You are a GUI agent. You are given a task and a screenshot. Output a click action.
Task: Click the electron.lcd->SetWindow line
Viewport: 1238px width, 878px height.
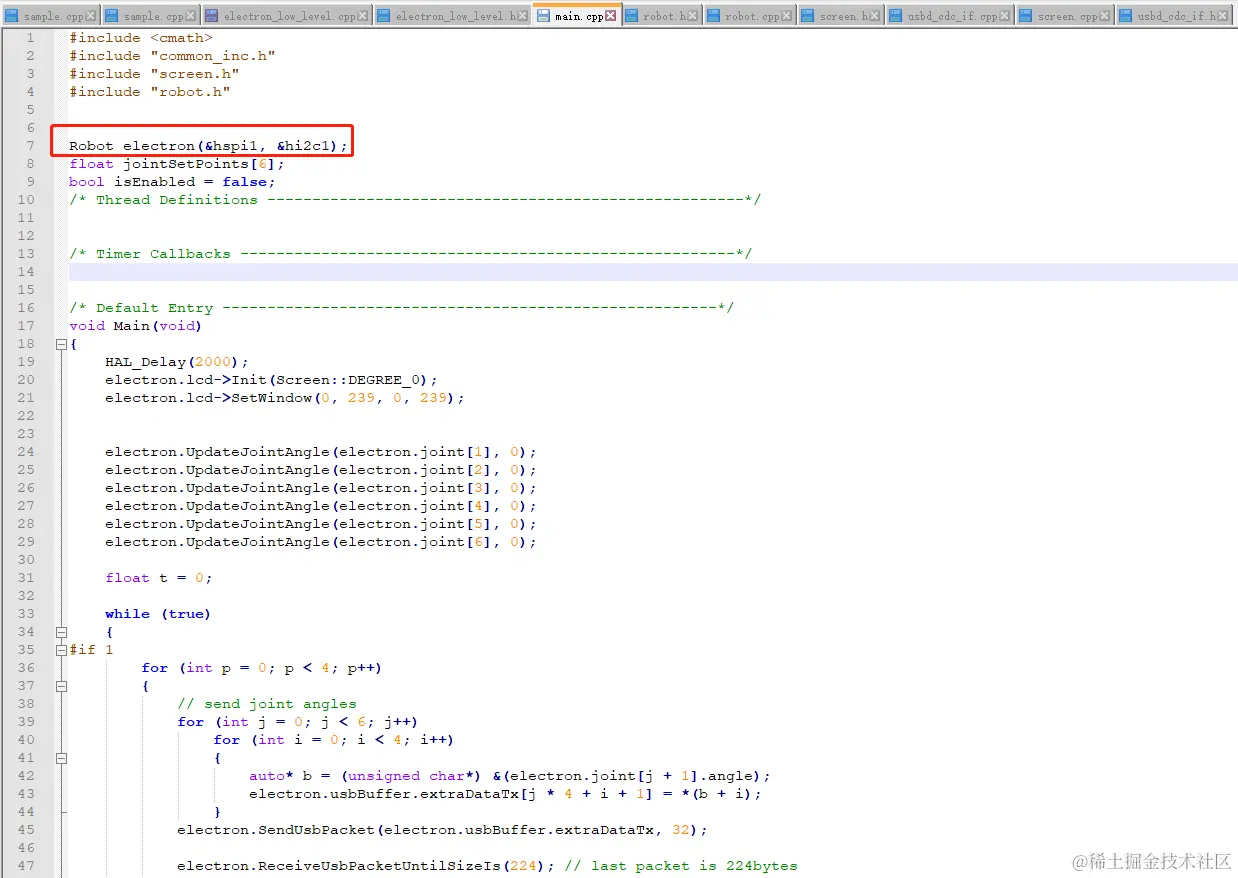point(285,398)
